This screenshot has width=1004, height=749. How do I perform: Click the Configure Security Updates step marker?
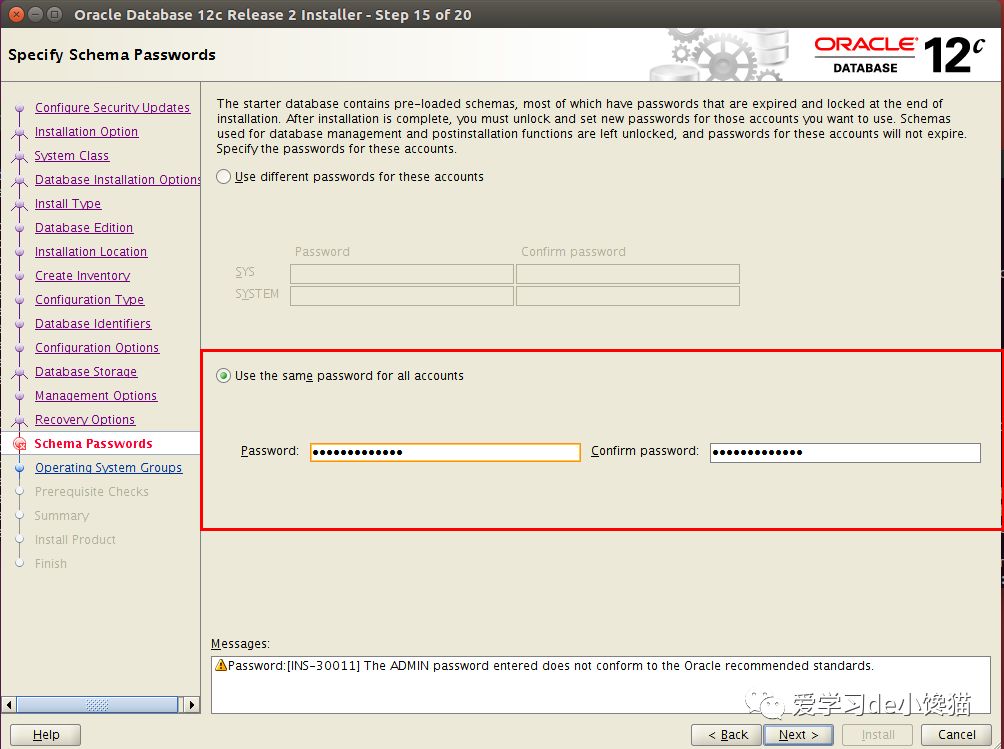[x=20, y=108]
